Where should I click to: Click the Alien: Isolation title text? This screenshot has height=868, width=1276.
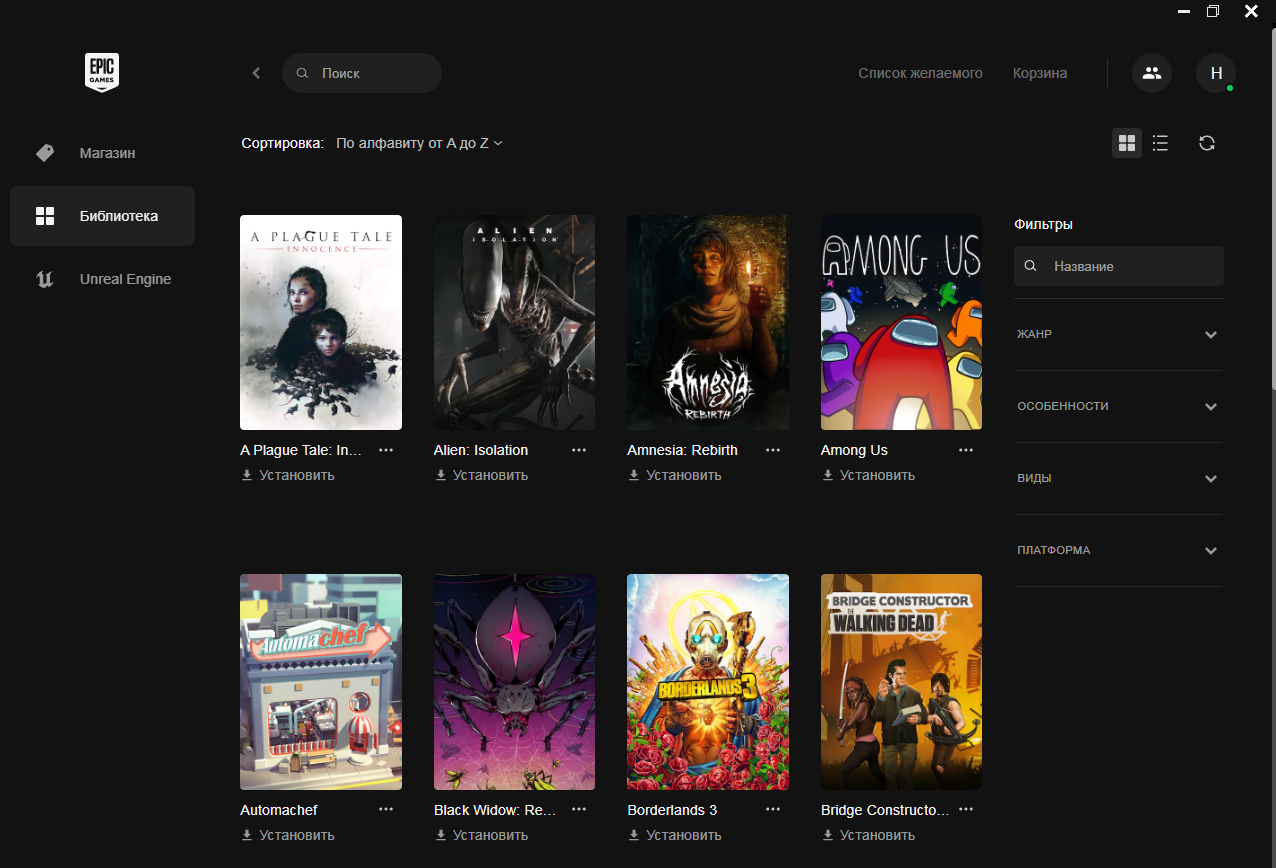tap(481, 450)
